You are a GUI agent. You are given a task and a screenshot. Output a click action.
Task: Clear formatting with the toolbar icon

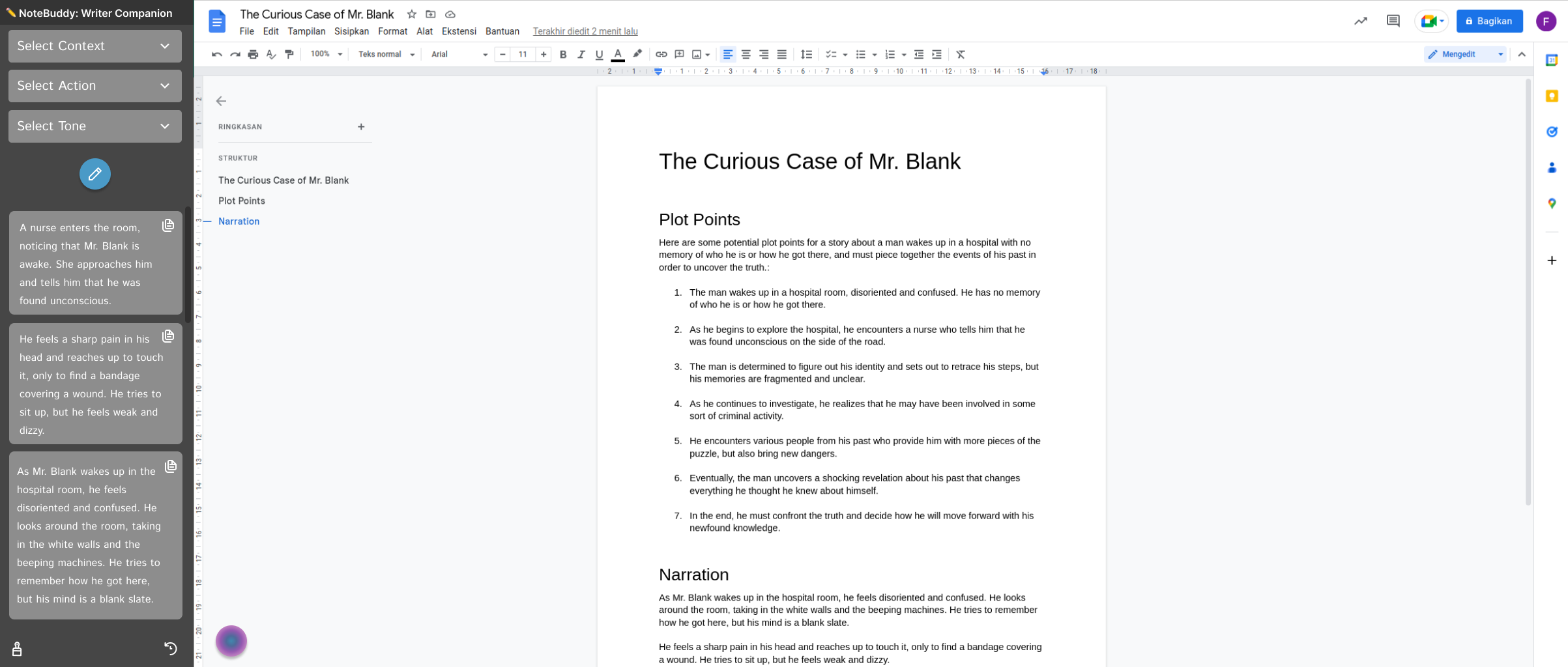point(960,55)
